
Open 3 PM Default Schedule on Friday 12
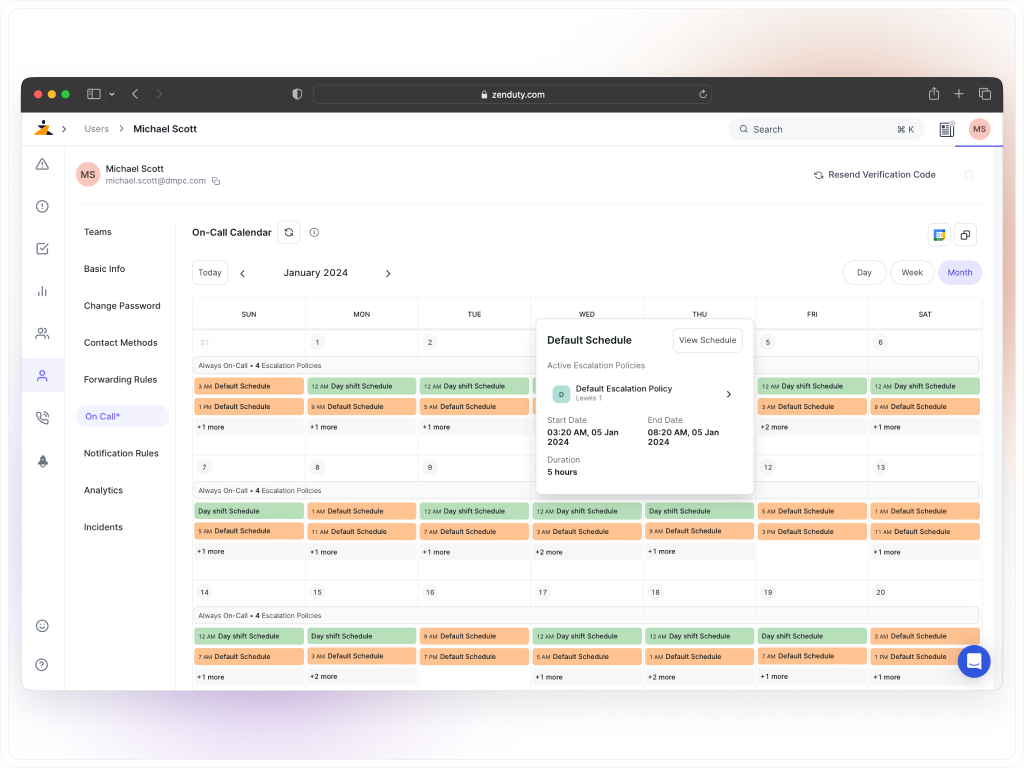pos(812,532)
